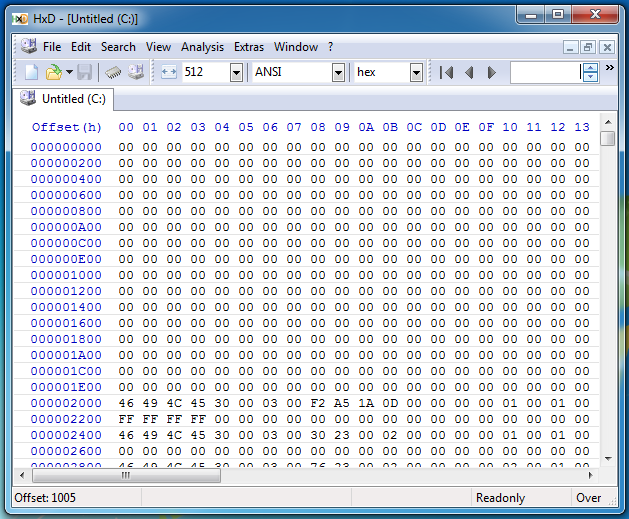Click the horizontal scrollbar right arrow
This screenshot has height=519, width=629.
(x=590, y=475)
